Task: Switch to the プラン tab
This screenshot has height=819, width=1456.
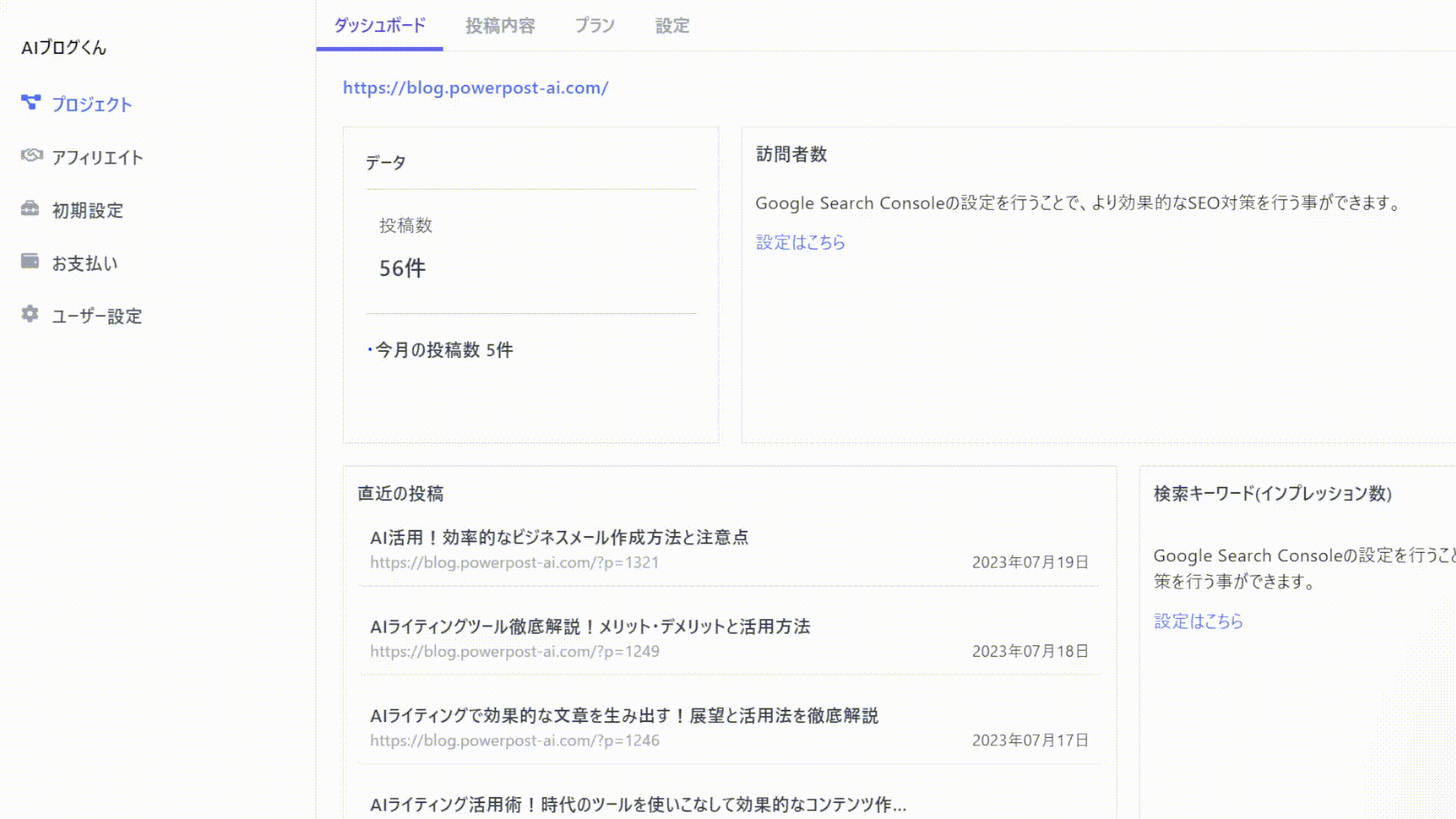Action: tap(595, 26)
